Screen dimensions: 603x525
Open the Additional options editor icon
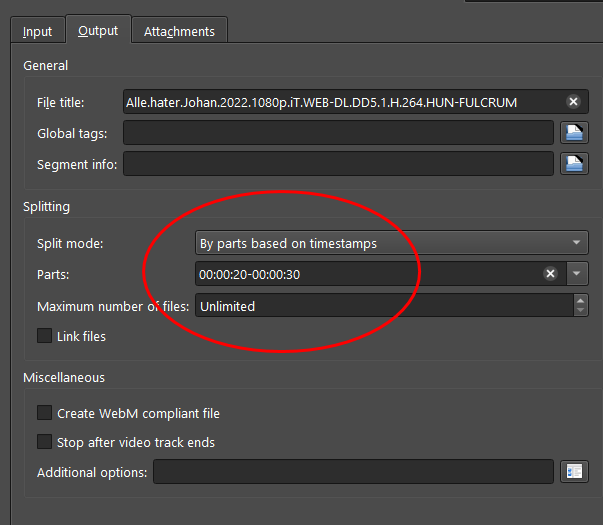[574, 472]
